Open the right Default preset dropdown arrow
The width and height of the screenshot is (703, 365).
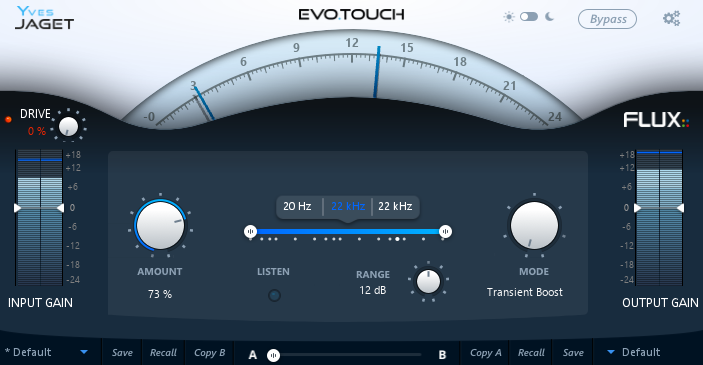coord(611,352)
